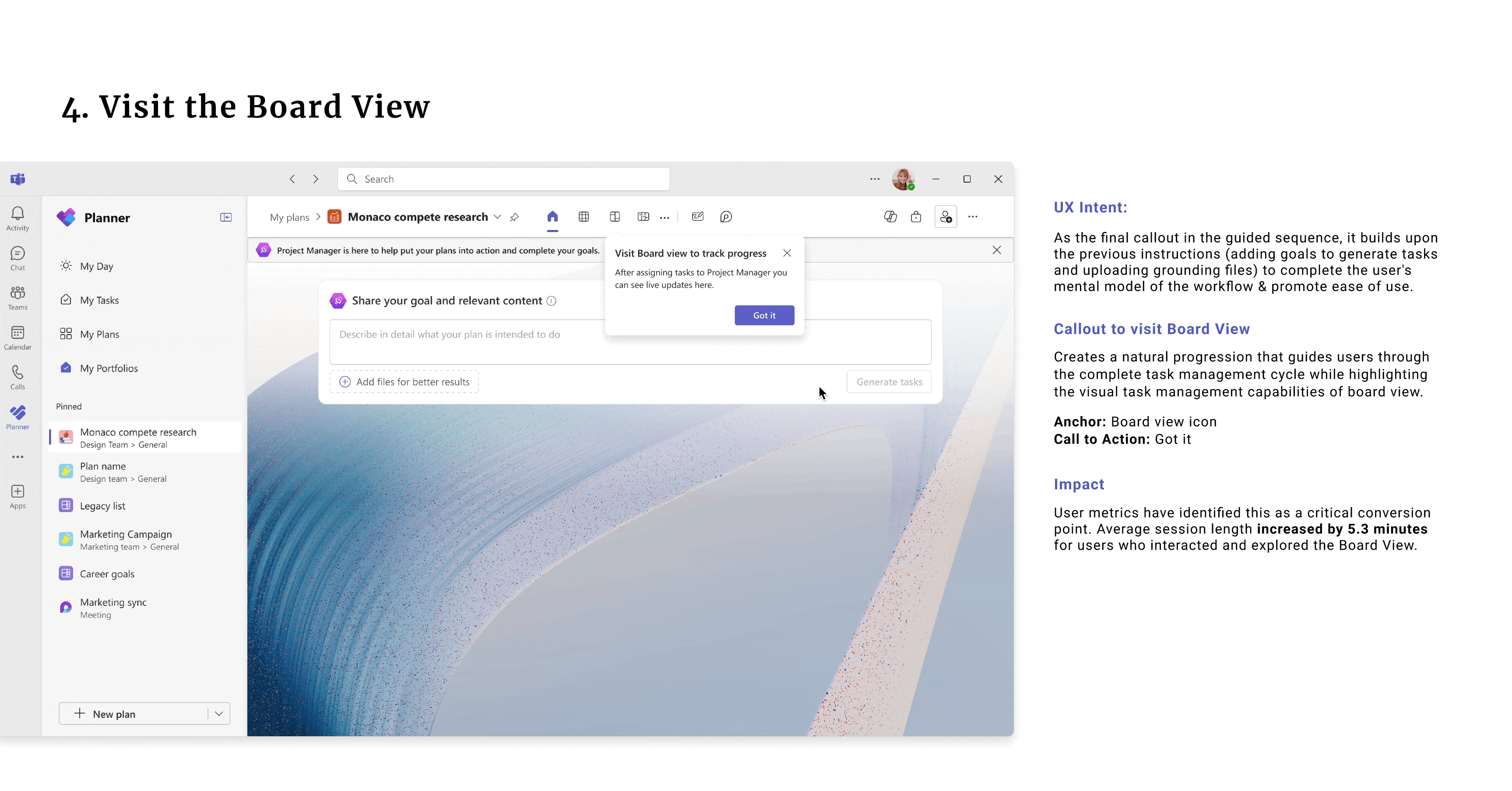This screenshot has width=1512, height=791.
Task: Click the "Pinned" section label
Action: tap(69, 406)
